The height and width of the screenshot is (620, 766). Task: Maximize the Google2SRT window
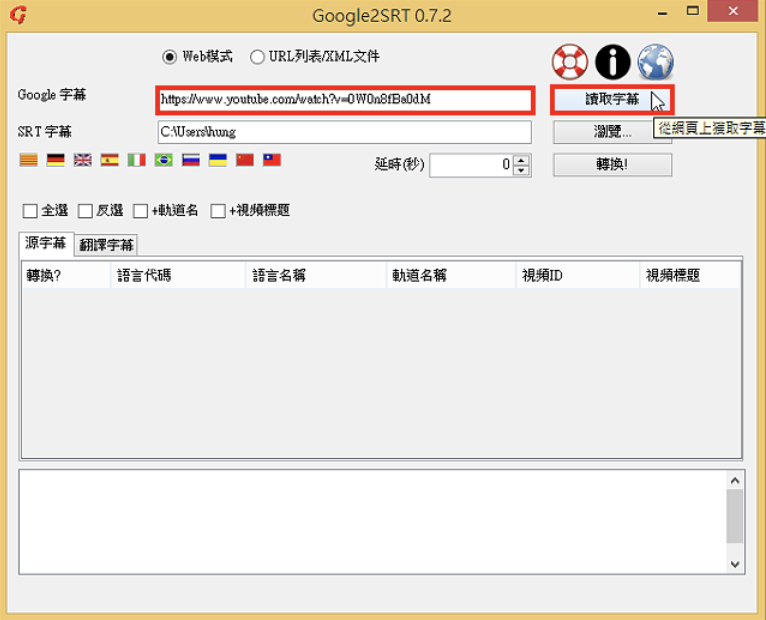693,11
